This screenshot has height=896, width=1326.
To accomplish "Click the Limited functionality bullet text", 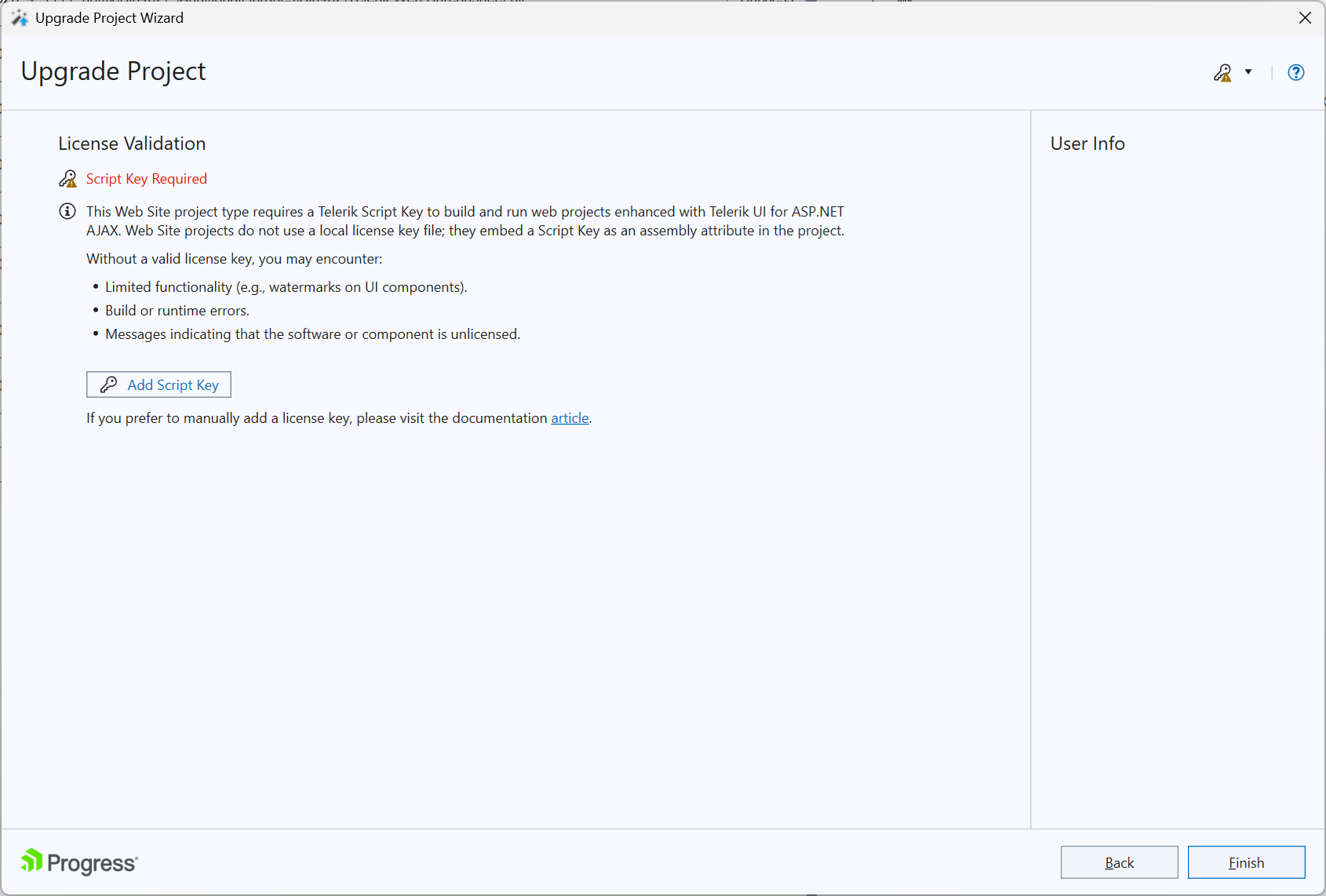I will (286, 287).
